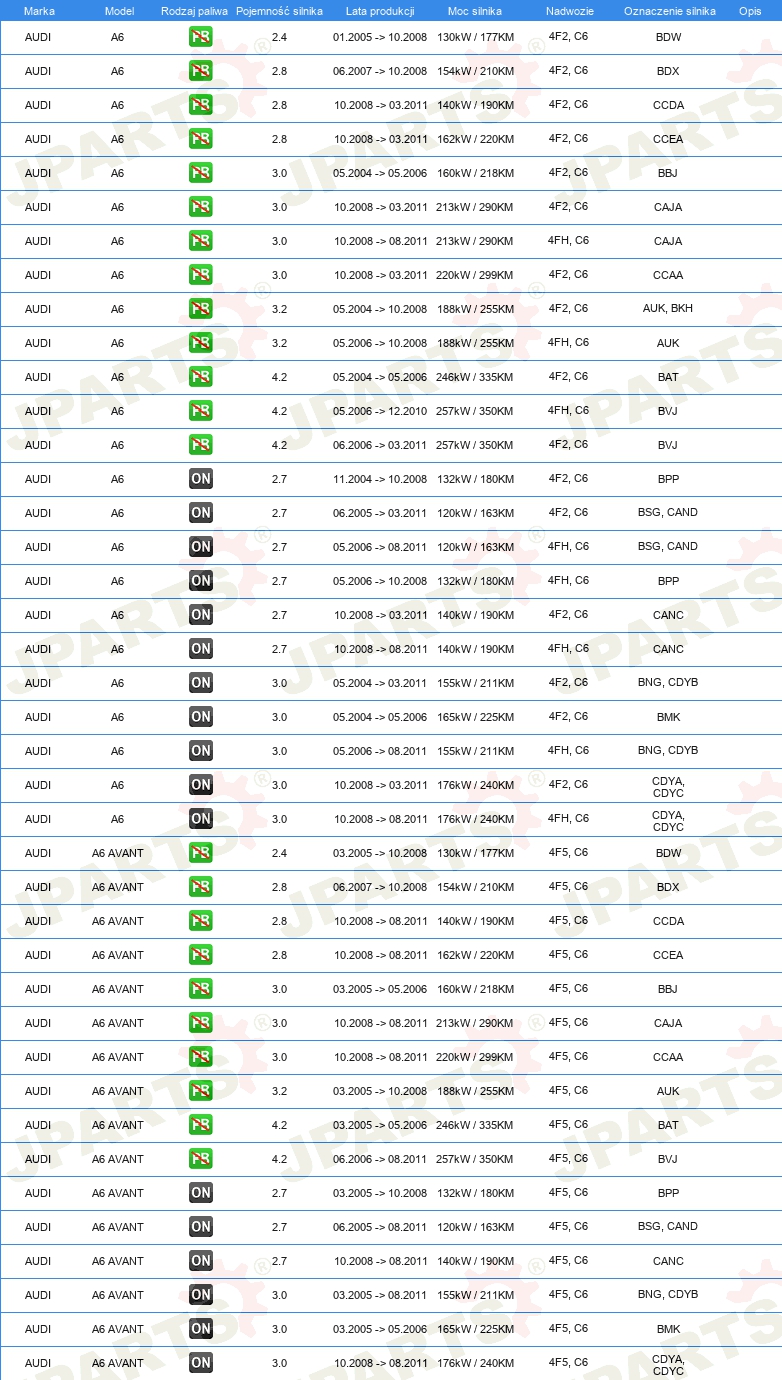Click the PB fuel icon in the 4F2 BDW row
This screenshot has height=1380, width=782.
pyautogui.click(x=201, y=38)
